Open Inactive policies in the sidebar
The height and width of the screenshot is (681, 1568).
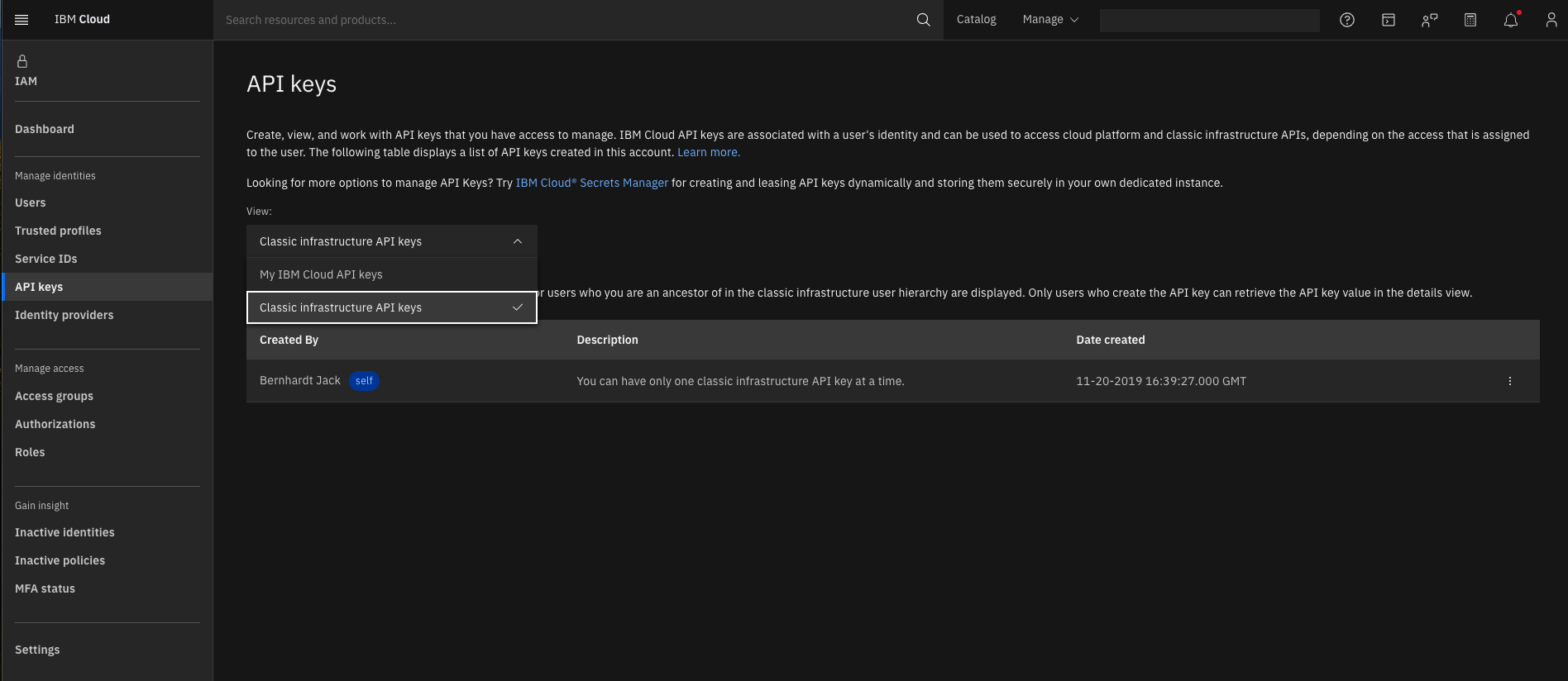click(x=60, y=560)
